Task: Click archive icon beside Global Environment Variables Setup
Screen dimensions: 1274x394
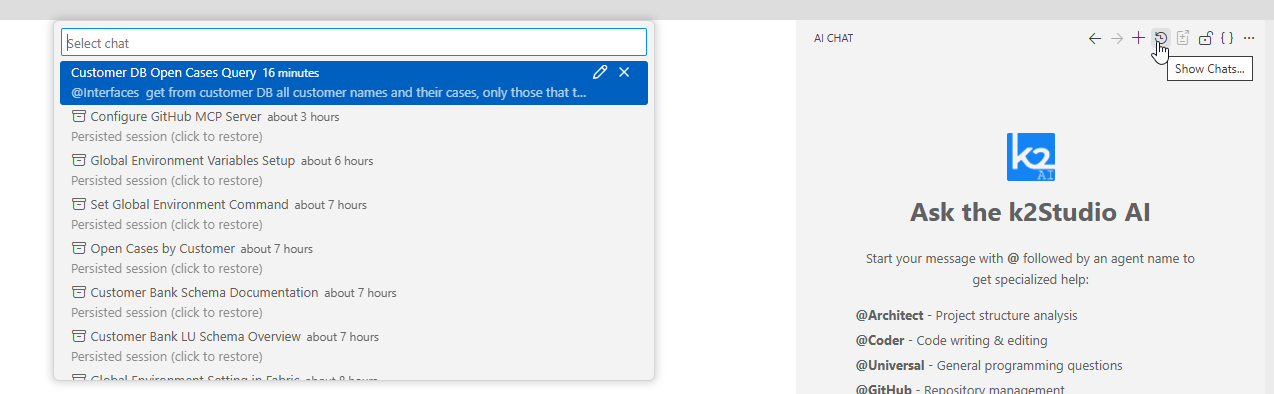Action: 79,160
